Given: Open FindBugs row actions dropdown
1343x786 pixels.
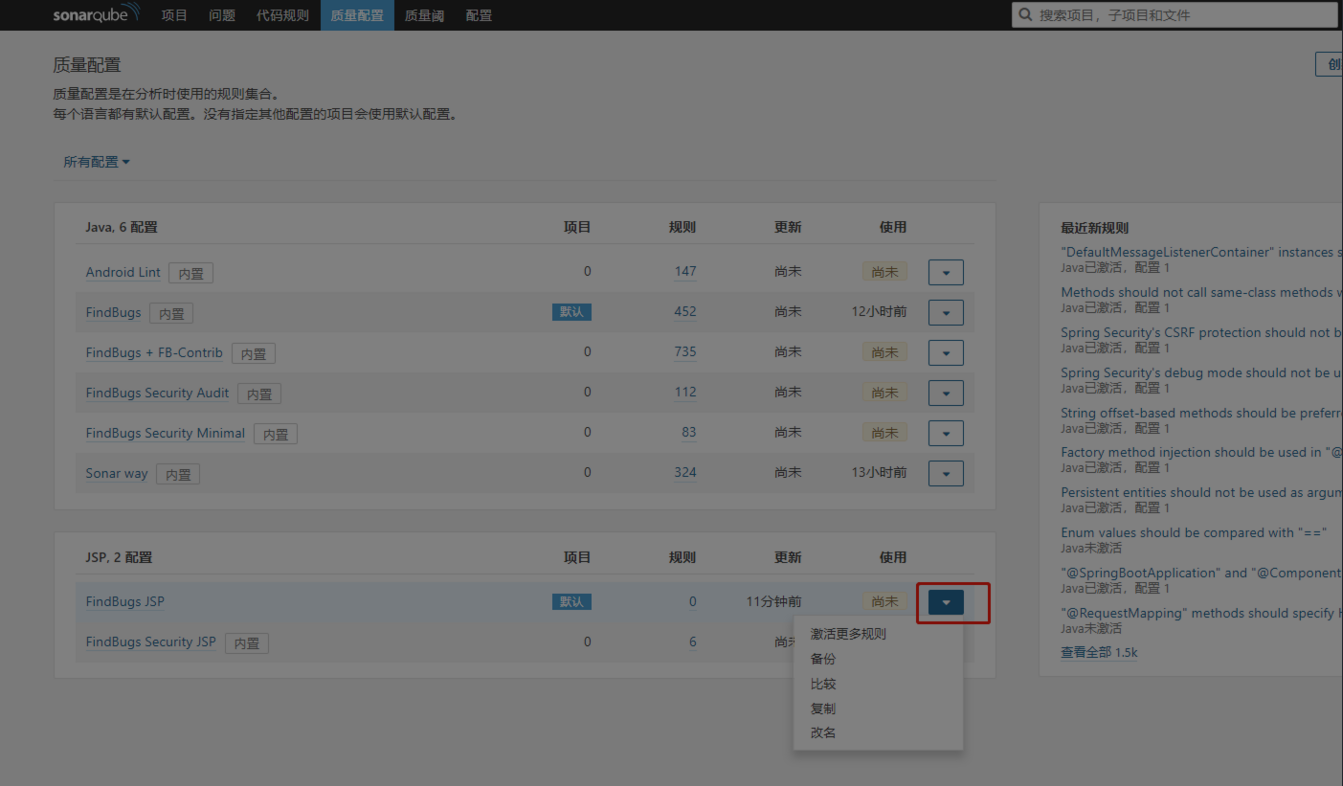Looking at the screenshot, I should pos(946,312).
